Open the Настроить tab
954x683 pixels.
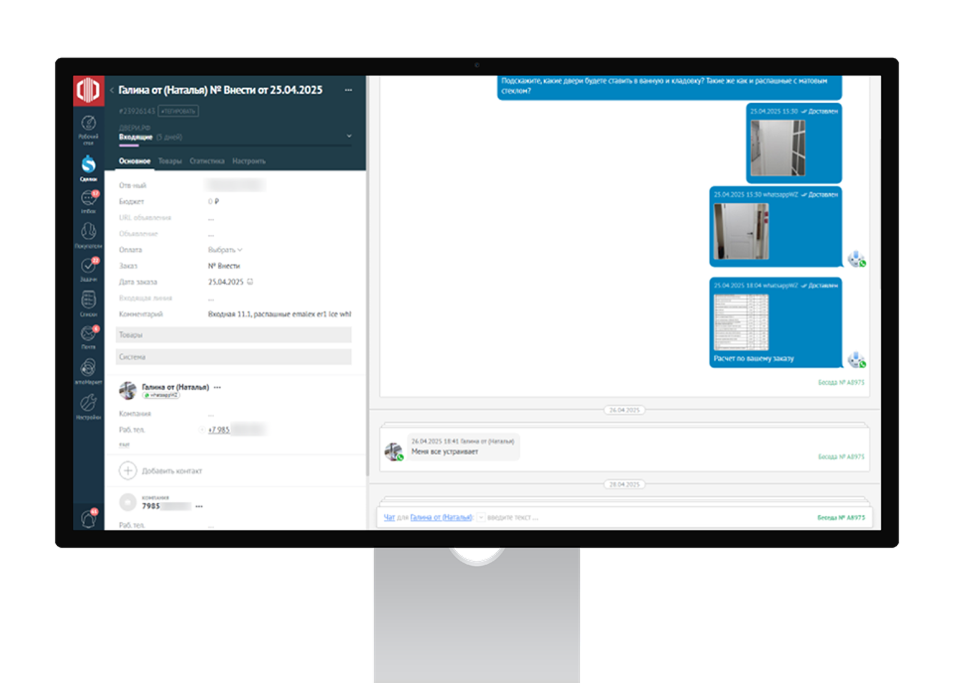point(249,161)
